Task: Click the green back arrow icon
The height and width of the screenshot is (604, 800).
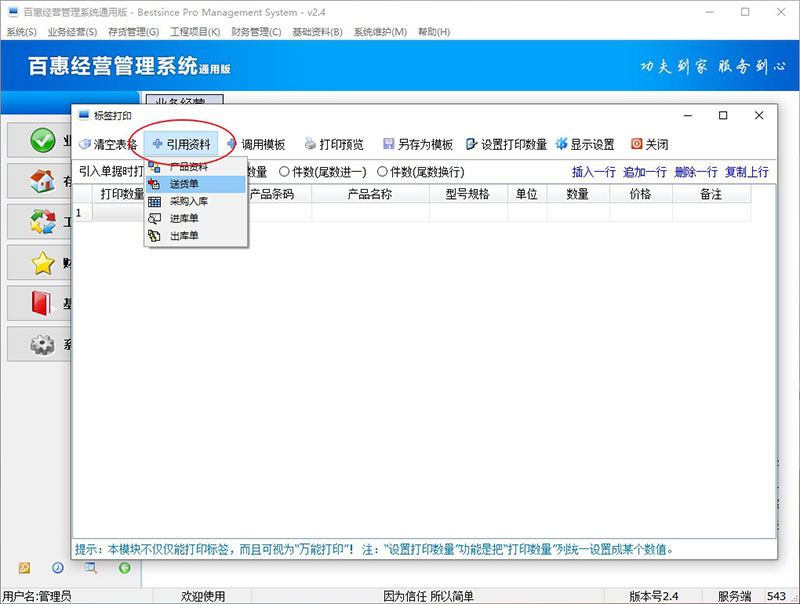Action: (124, 568)
